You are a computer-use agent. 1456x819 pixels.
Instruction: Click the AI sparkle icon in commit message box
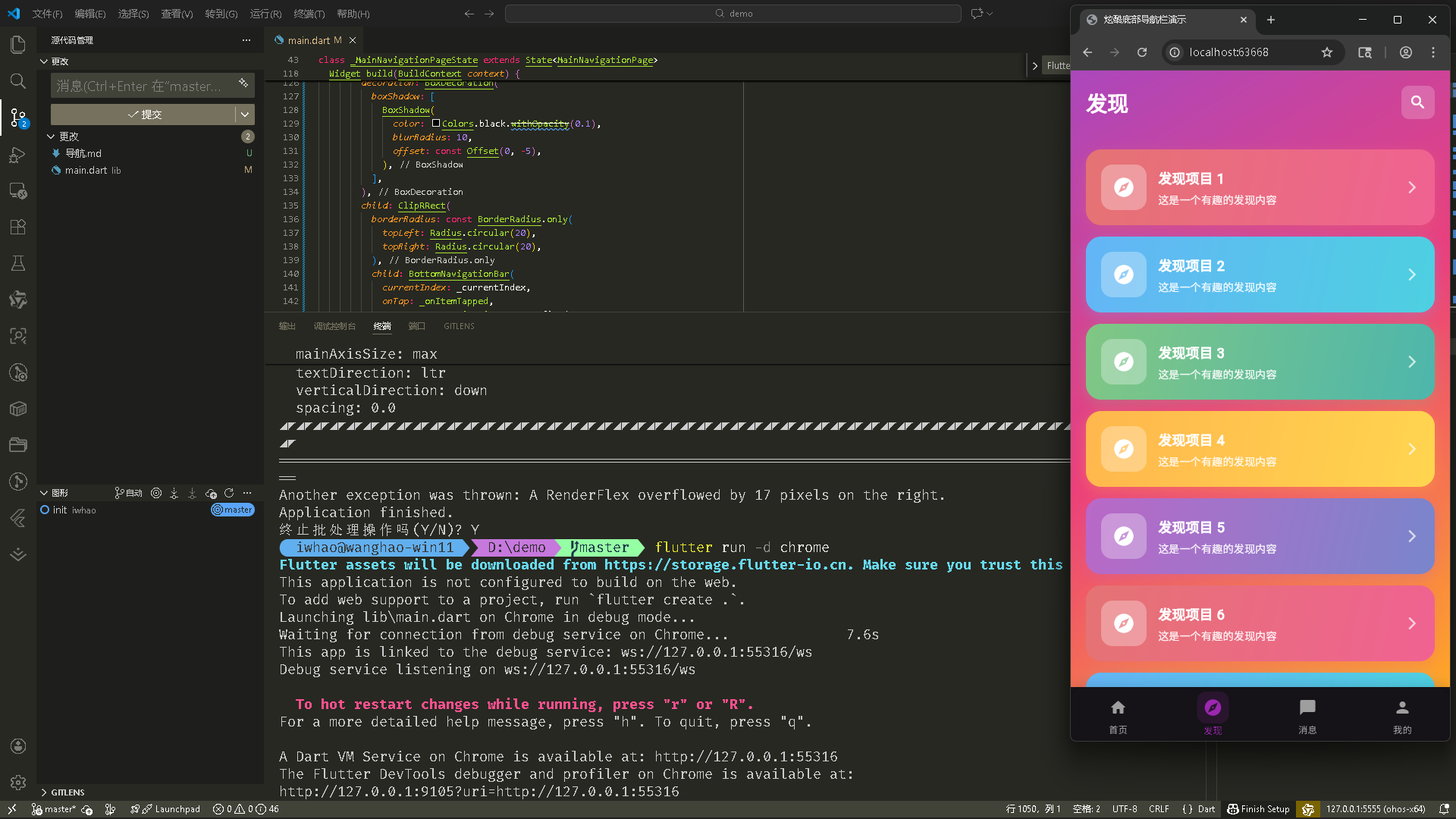click(x=243, y=83)
